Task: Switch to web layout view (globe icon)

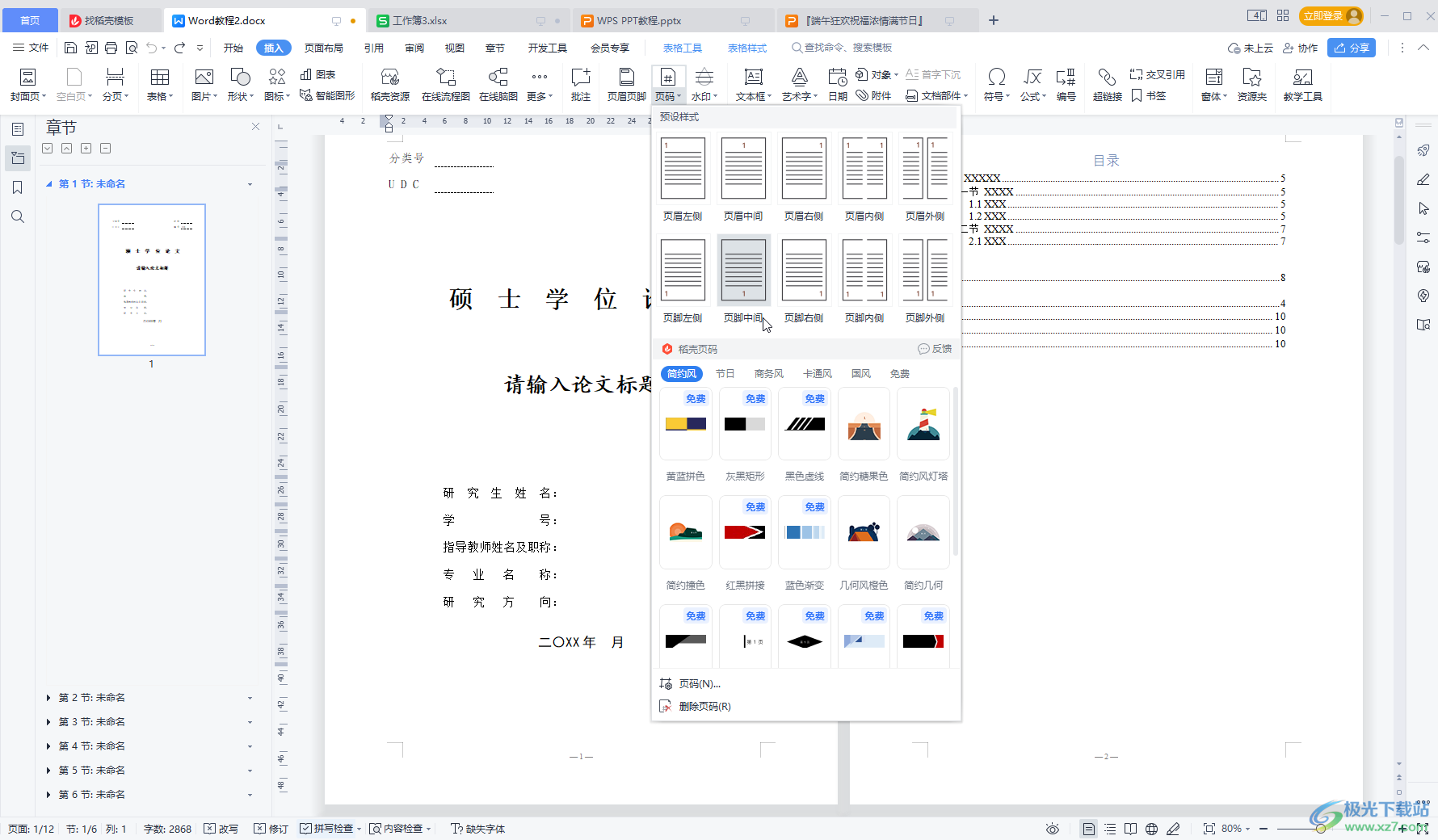Action: [1152, 829]
